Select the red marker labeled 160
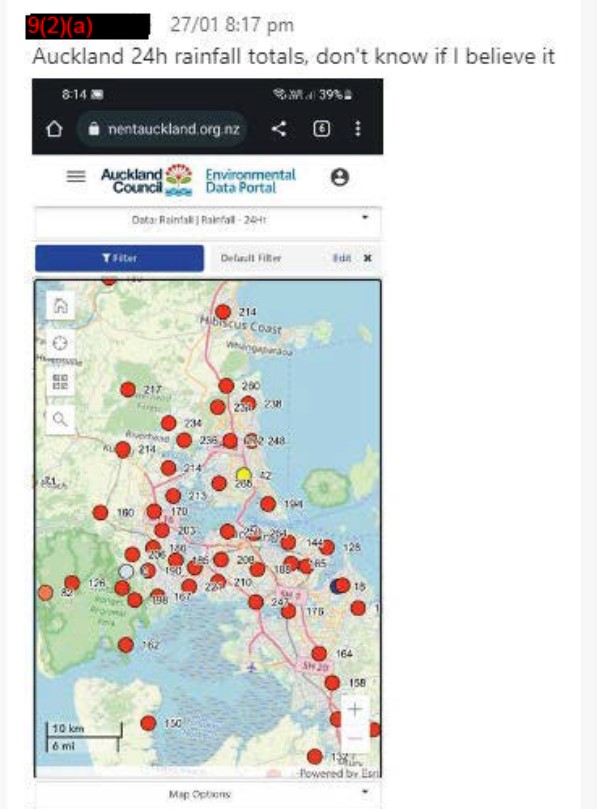 (100, 512)
